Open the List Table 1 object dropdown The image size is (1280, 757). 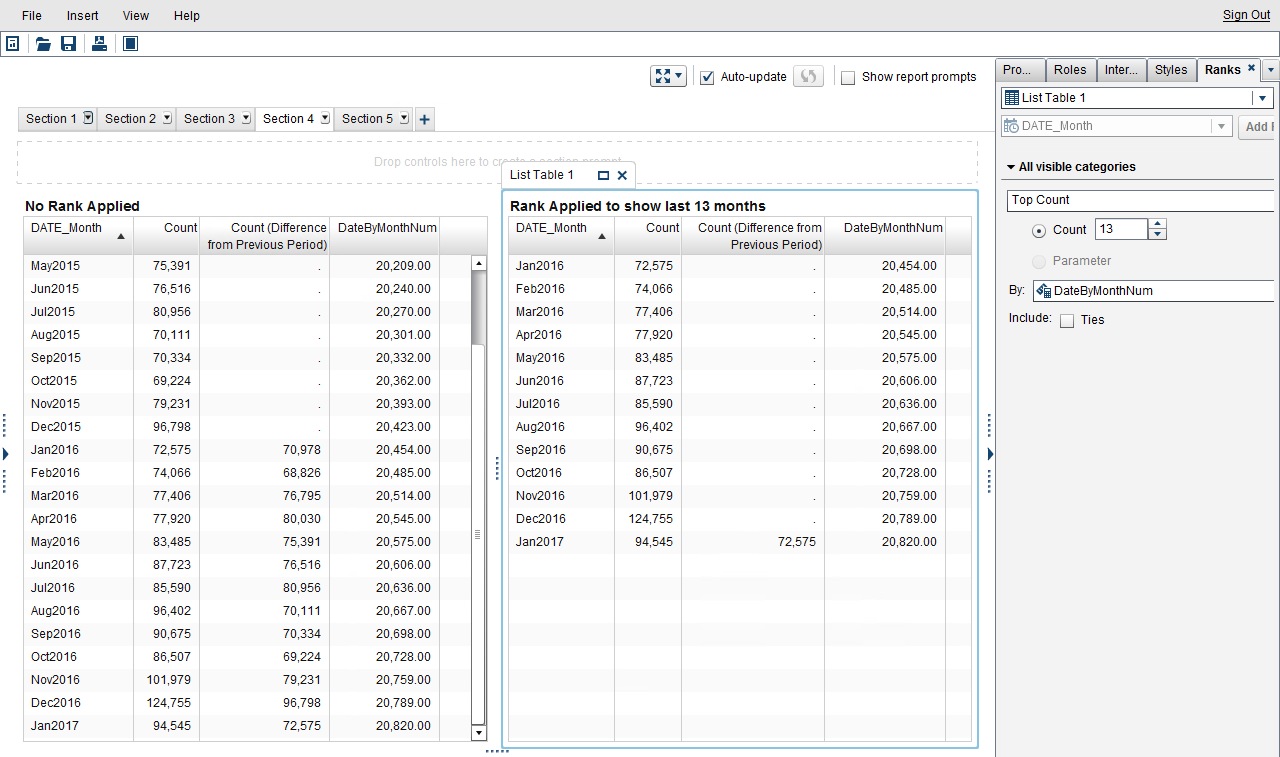(1263, 98)
